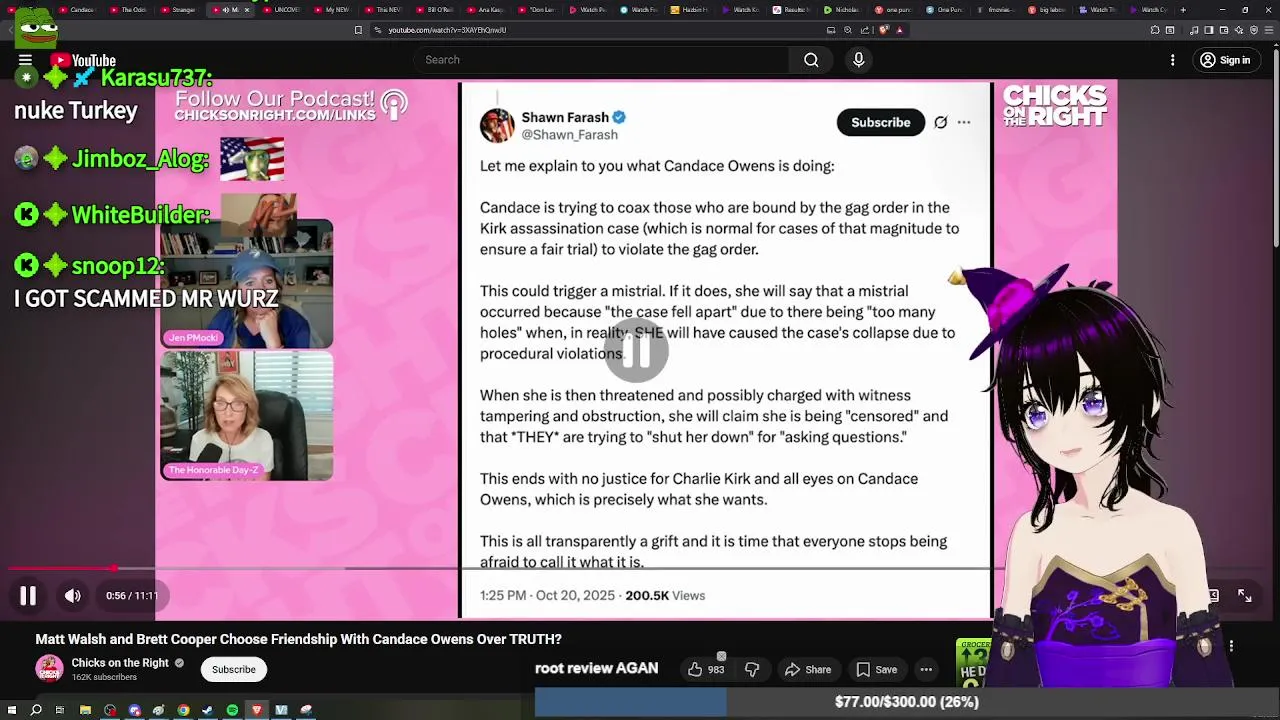This screenshot has width=1280, height=720.
Task: Open the Chicks on the Right channel avatar
Action: pyautogui.click(x=49, y=668)
